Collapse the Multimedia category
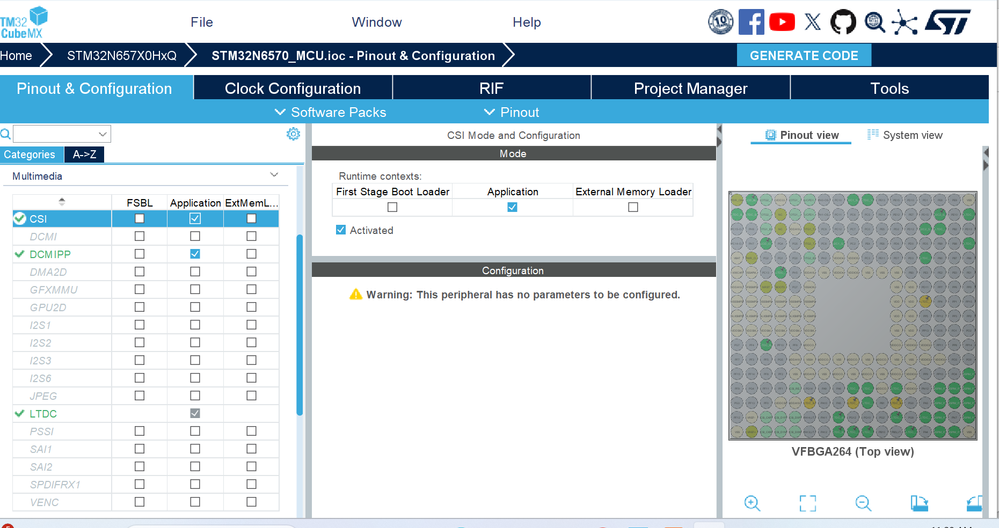The image size is (999, 528). (274, 175)
